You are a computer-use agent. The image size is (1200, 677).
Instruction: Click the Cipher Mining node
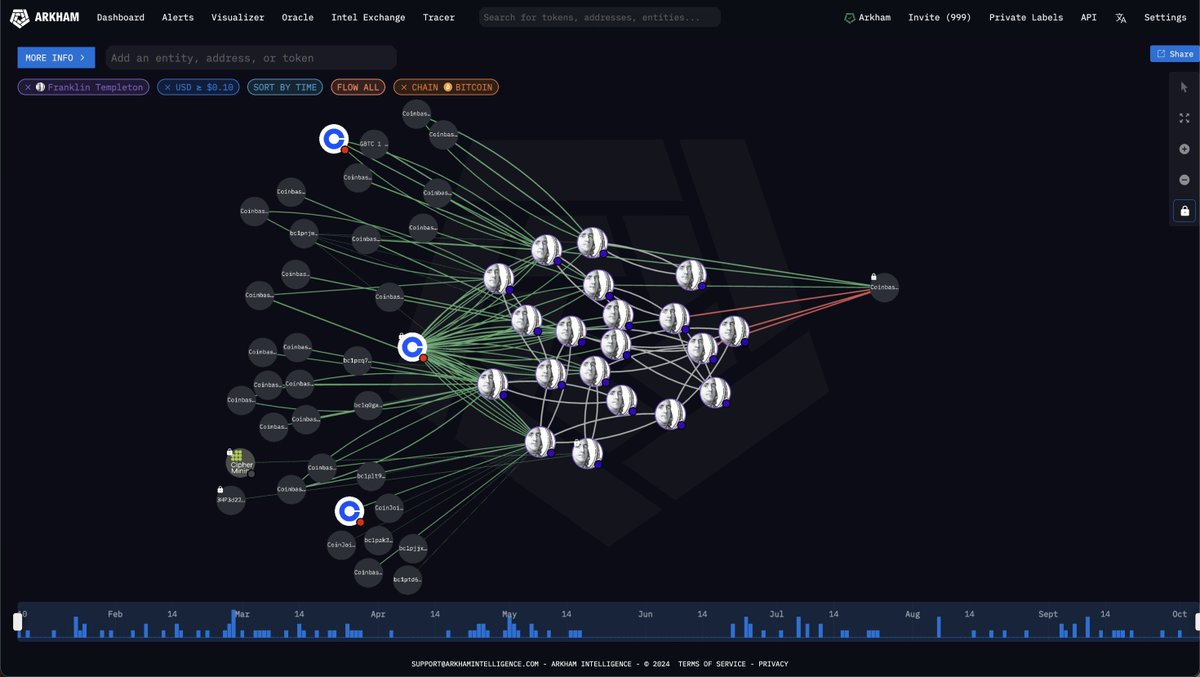click(x=240, y=463)
